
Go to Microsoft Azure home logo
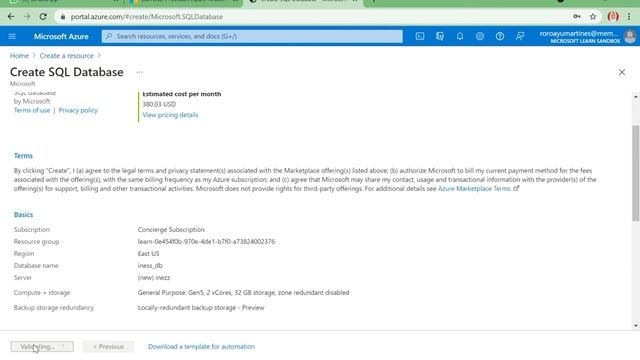click(61, 36)
